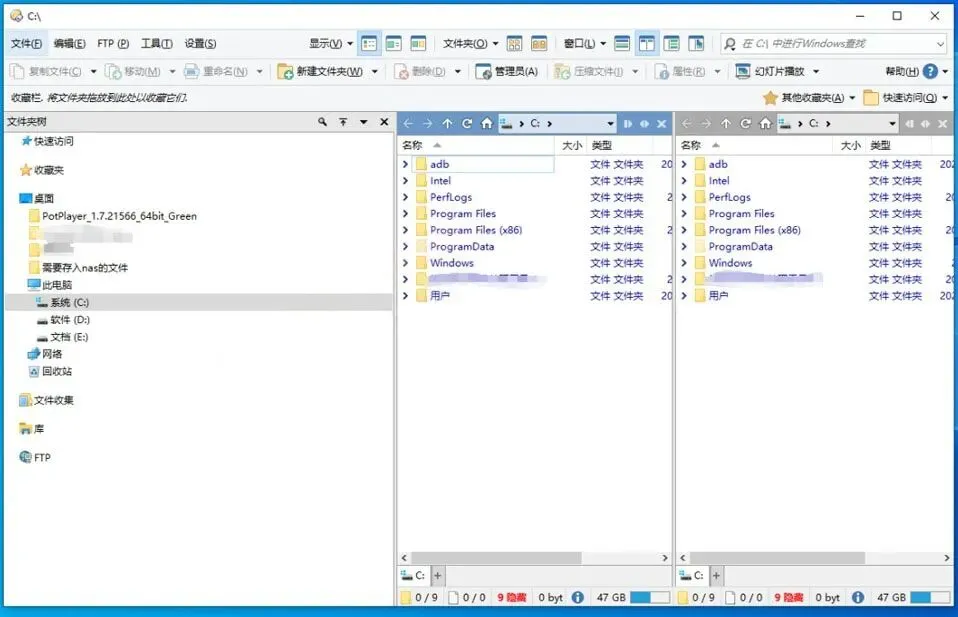Open left pane path dropdown arrow

610,123
